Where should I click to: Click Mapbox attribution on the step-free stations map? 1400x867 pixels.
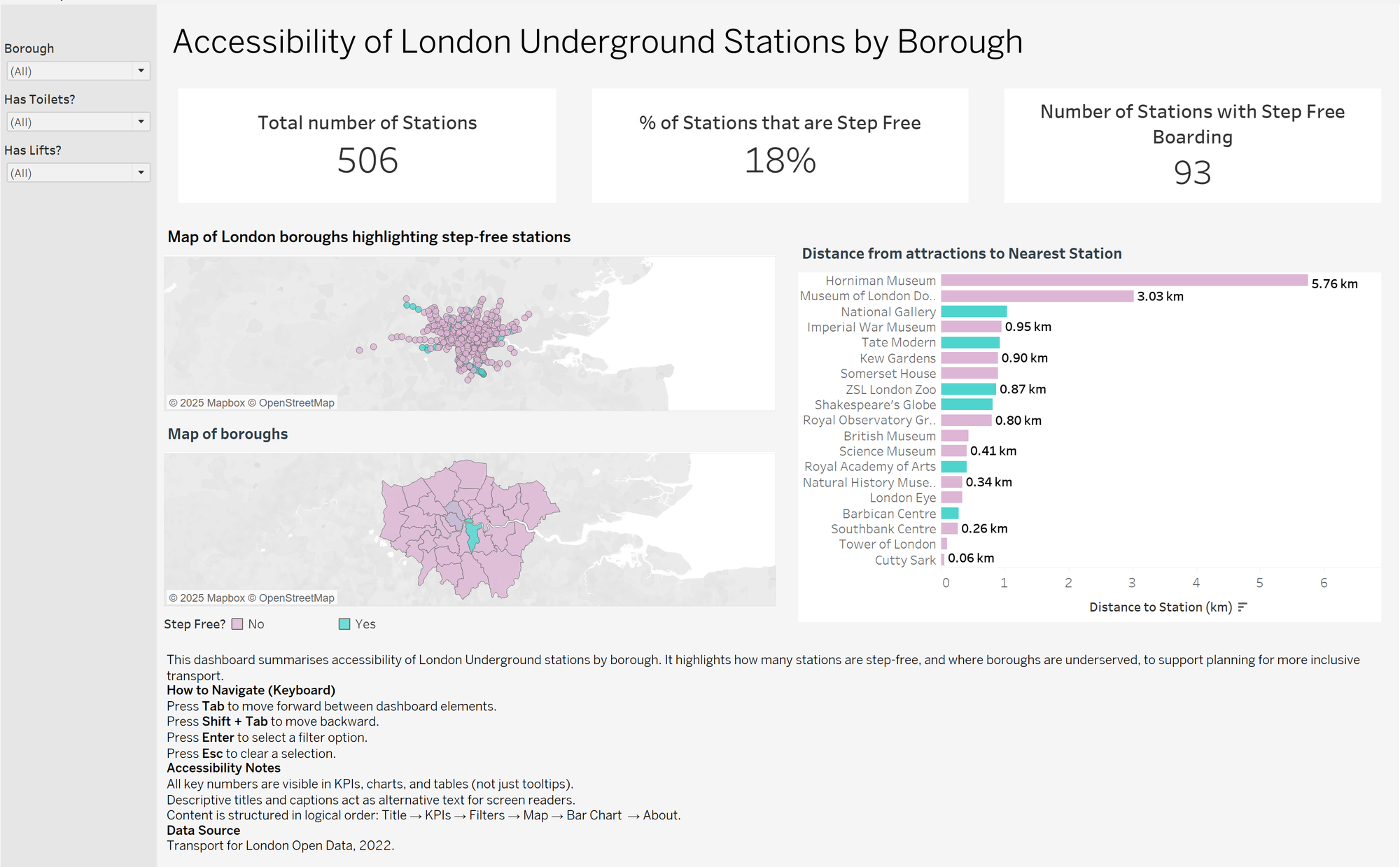click(x=206, y=403)
